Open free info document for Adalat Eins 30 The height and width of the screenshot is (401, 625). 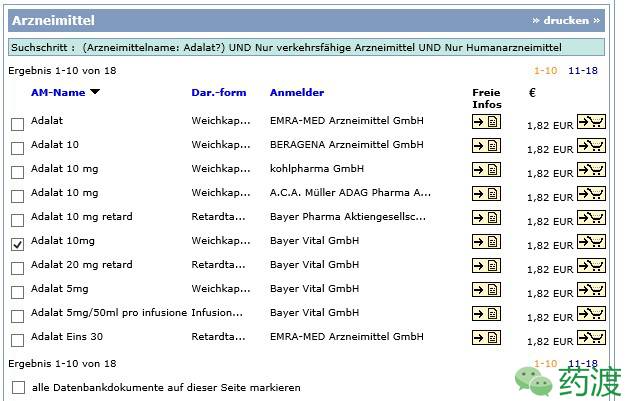click(x=486, y=338)
